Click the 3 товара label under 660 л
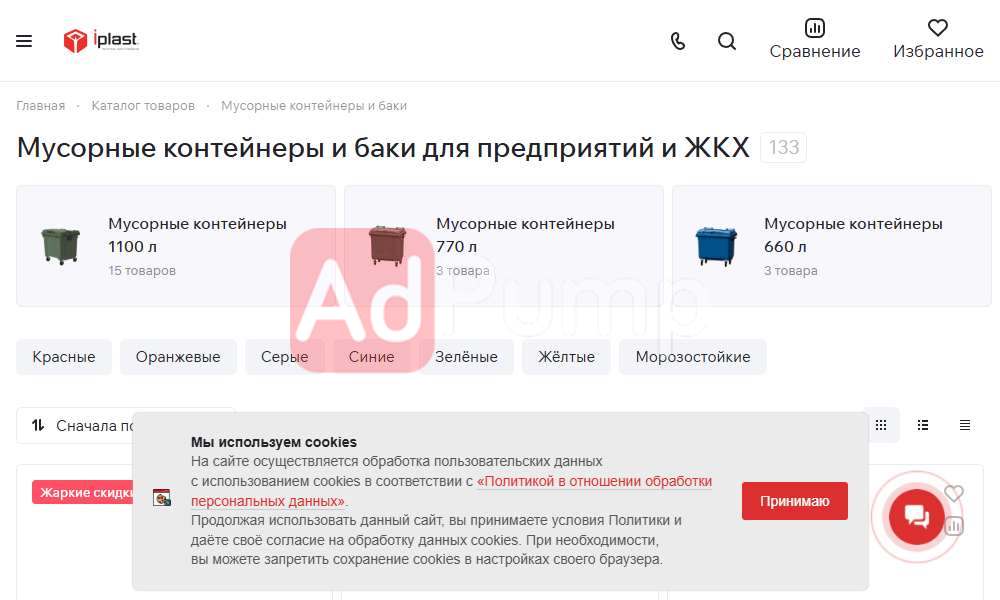The width and height of the screenshot is (1000, 600). (x=791, y=270)
